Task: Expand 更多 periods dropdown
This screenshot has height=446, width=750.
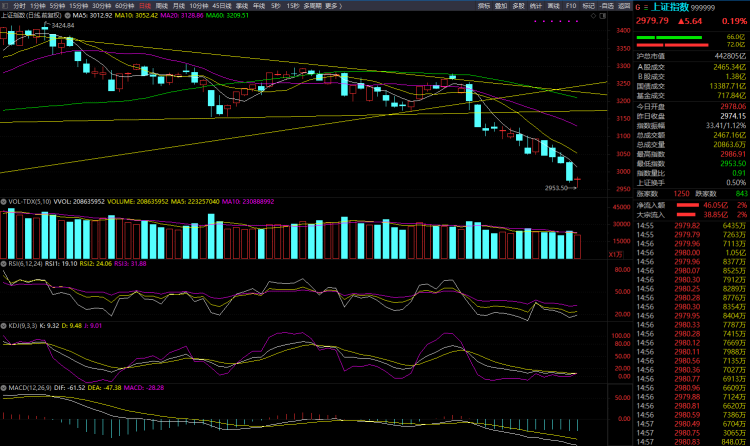Action: pos(330,5)
